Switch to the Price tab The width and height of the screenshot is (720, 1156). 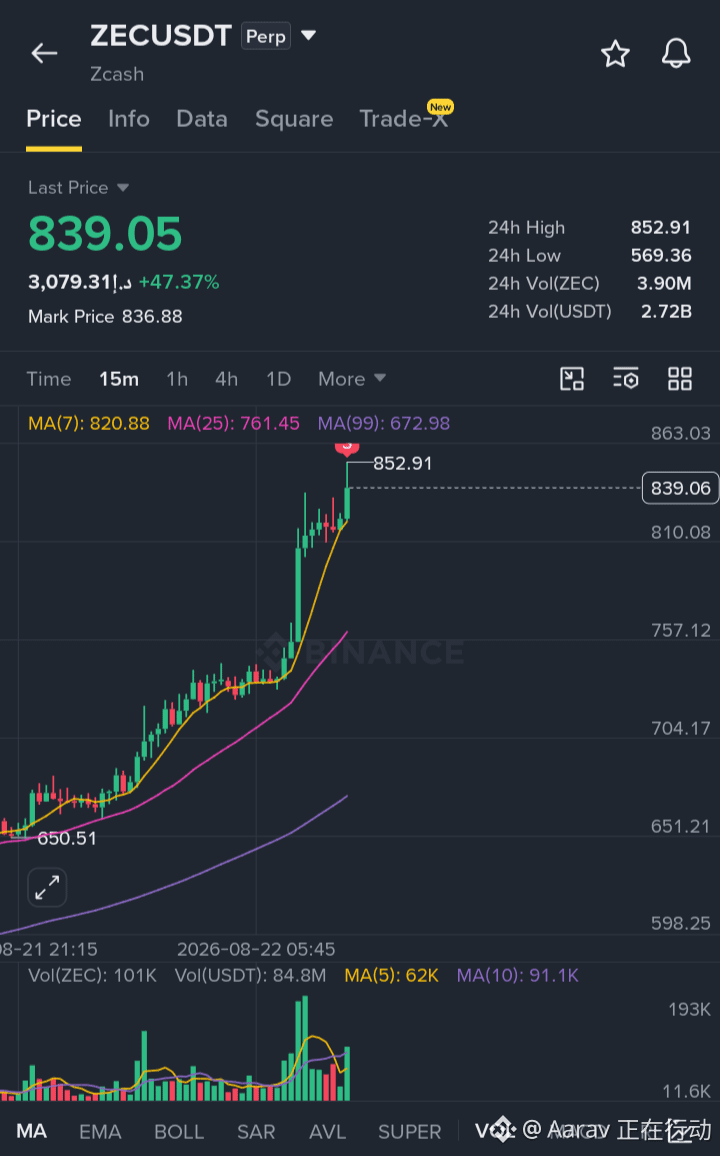54,119
